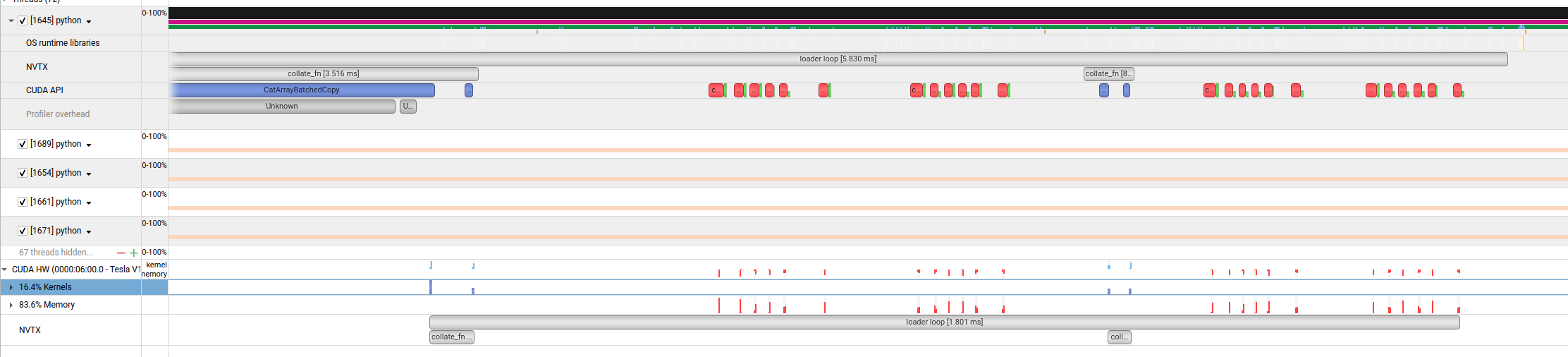Select the 'coll...' GPU NVTX range

(x=1120, y=337)
